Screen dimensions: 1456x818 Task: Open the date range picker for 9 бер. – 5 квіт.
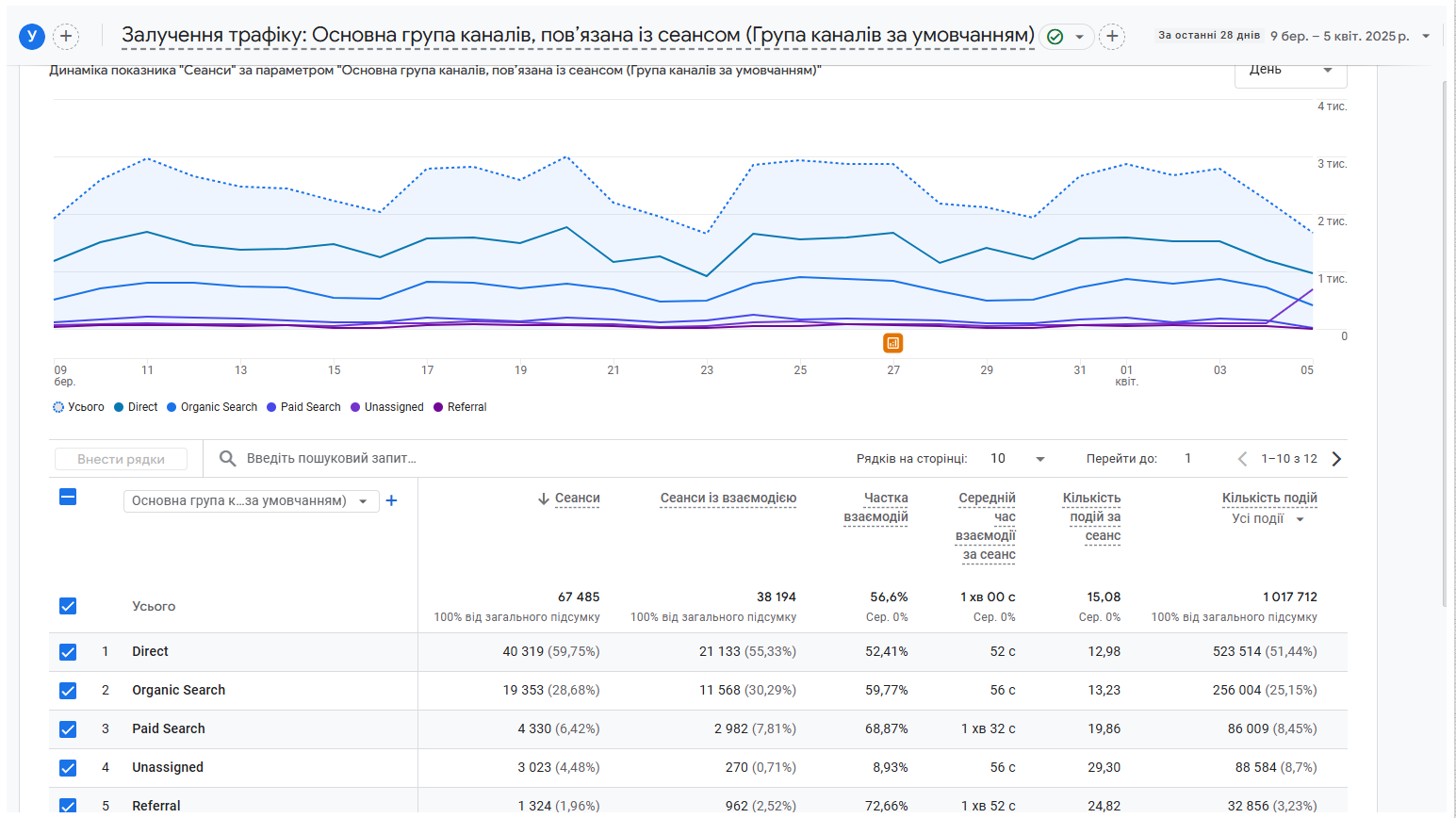tap(1294, 36)
